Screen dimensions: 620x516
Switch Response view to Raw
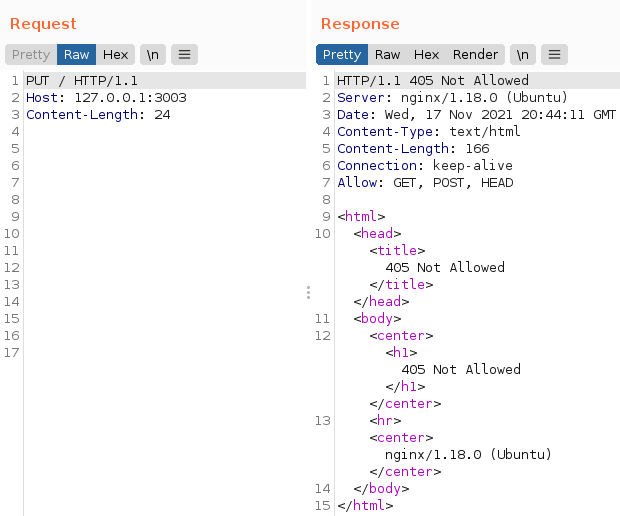pos(388,55)
